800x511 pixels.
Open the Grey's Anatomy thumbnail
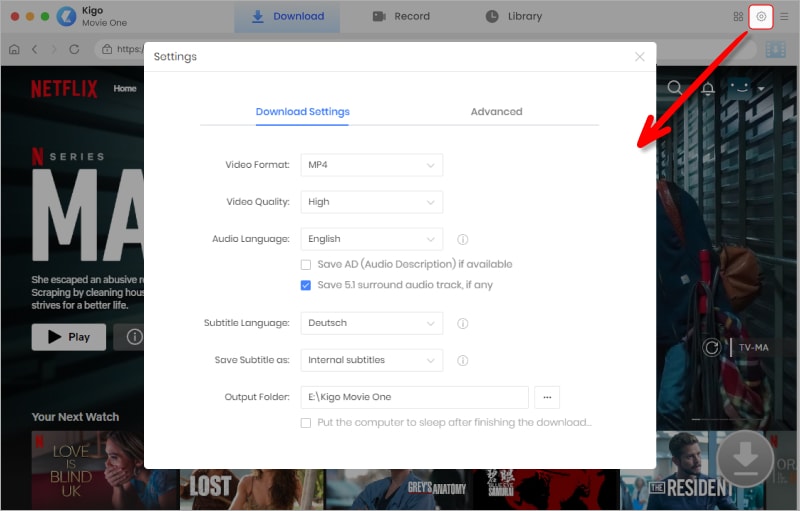coord(397,489)
